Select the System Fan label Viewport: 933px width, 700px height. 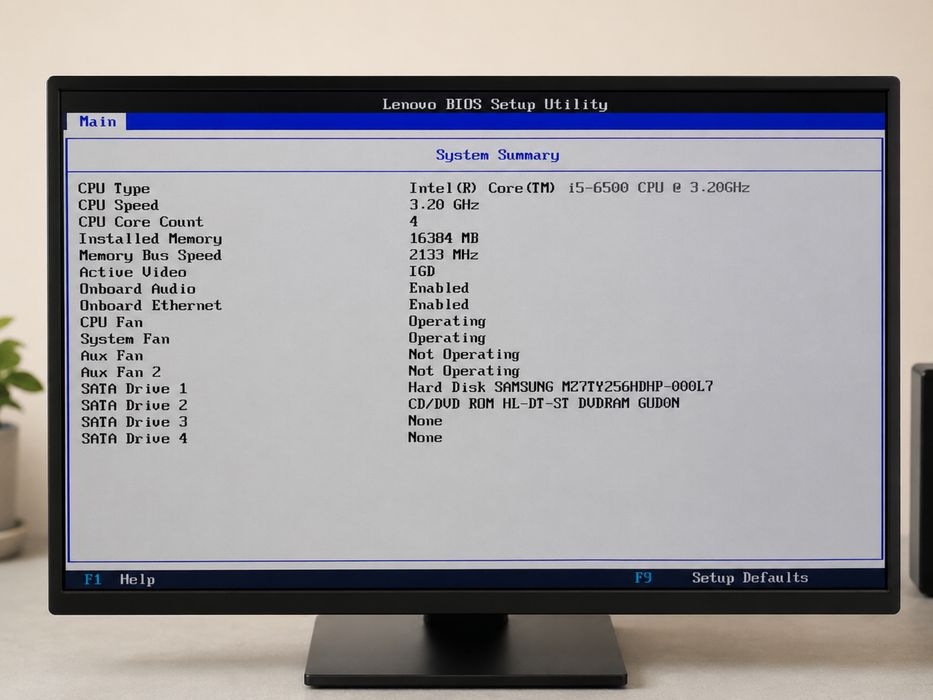[x=125, y=339]
